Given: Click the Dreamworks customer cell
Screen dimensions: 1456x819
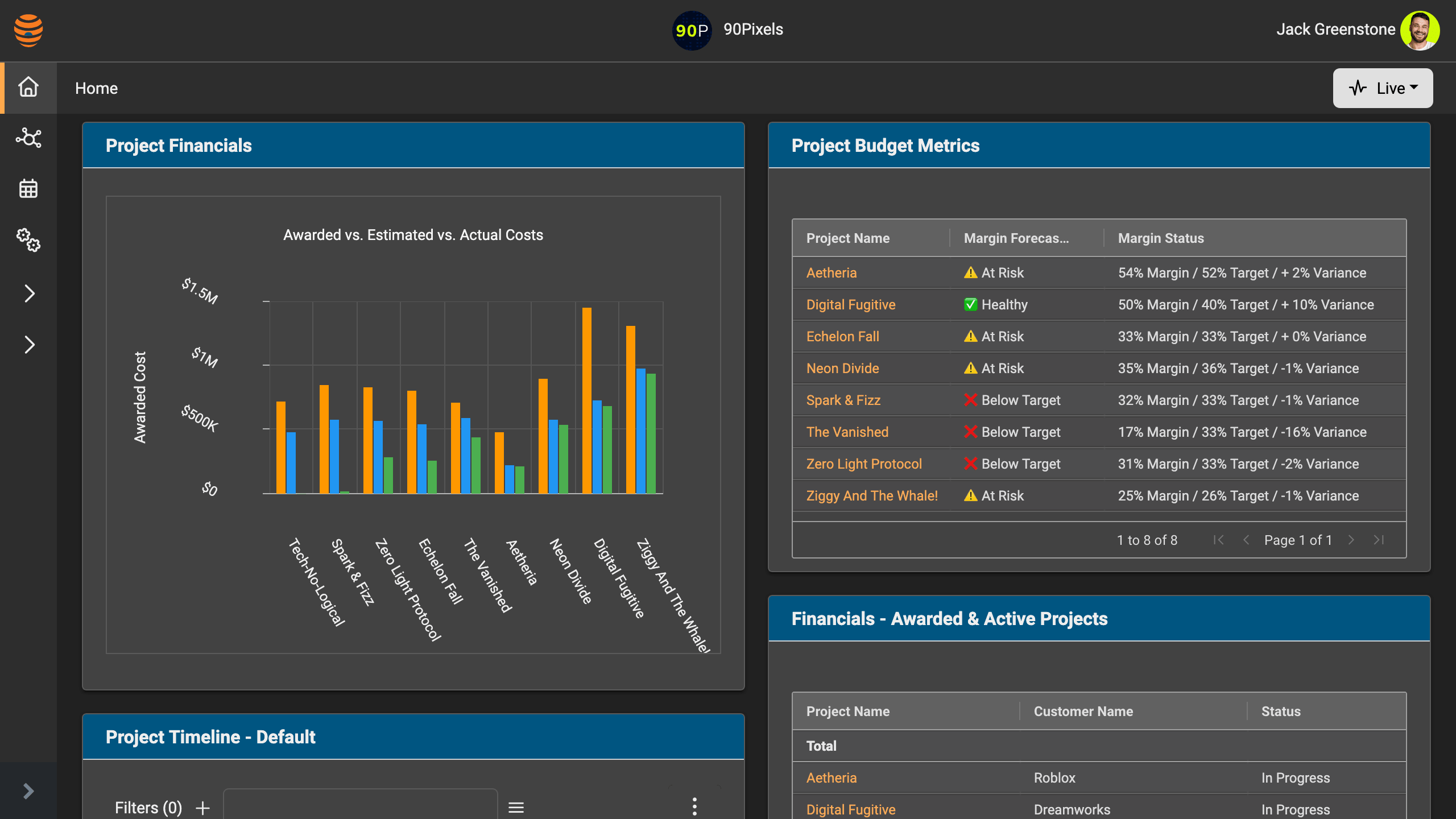Looking at the screenshot, I should [1072, 809].
